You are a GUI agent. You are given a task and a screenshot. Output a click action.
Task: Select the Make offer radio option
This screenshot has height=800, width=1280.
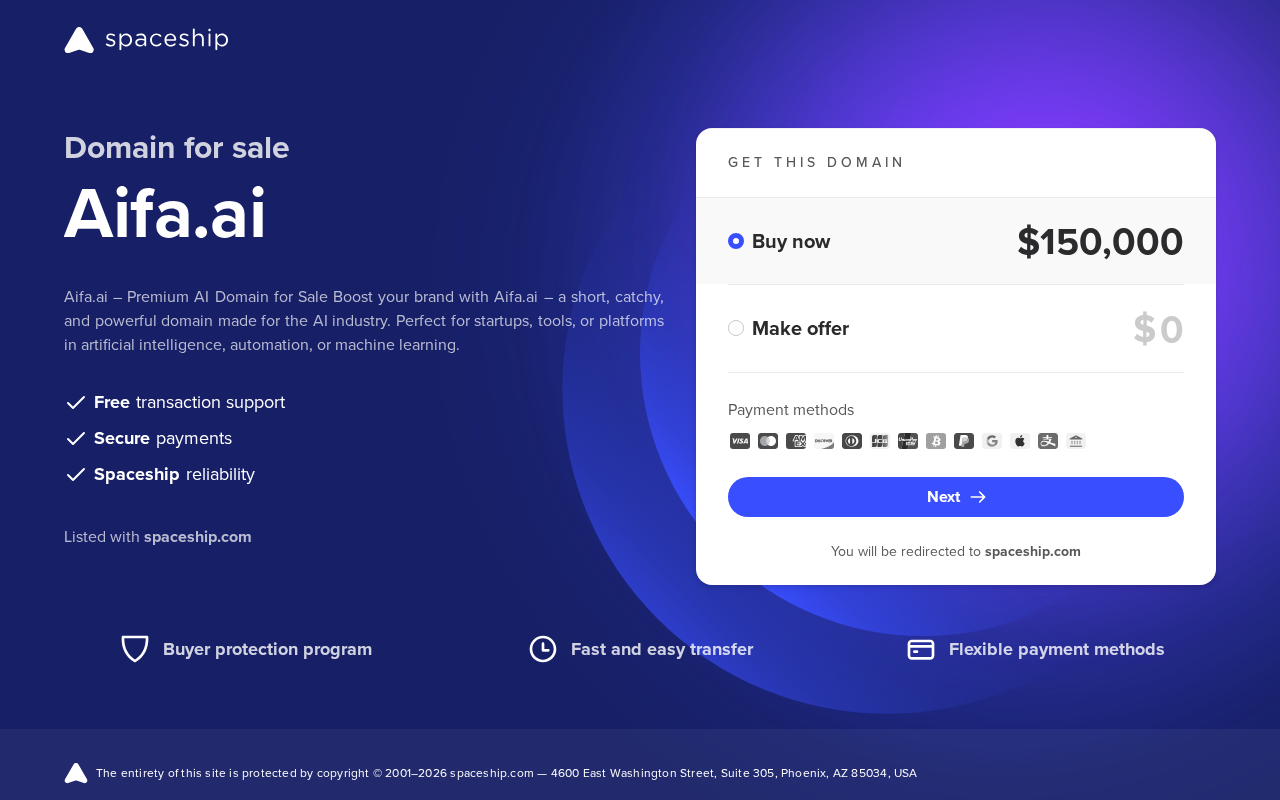point(736,328)
